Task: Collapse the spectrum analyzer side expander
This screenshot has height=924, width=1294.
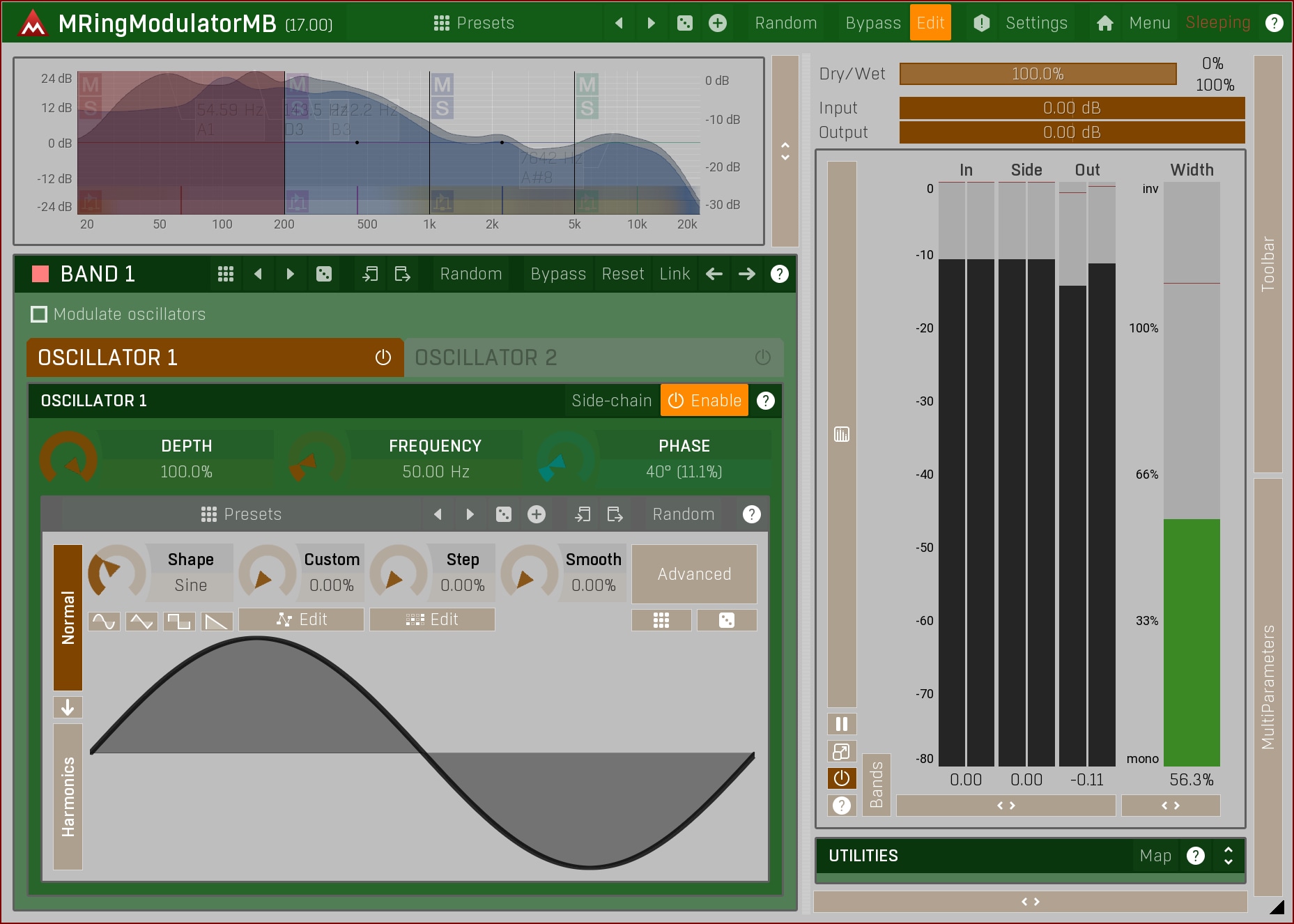Action: pyautogui.click(x=785, y=151)
